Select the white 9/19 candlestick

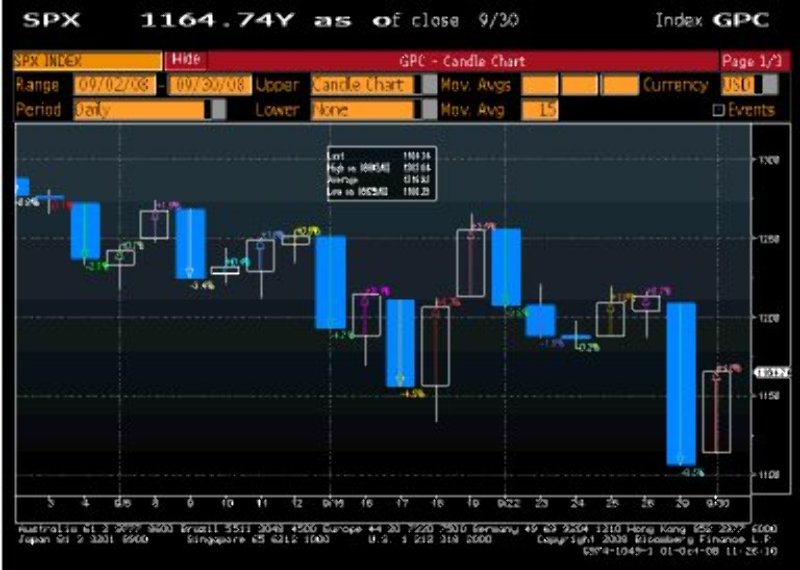click(x=470, y=263)
